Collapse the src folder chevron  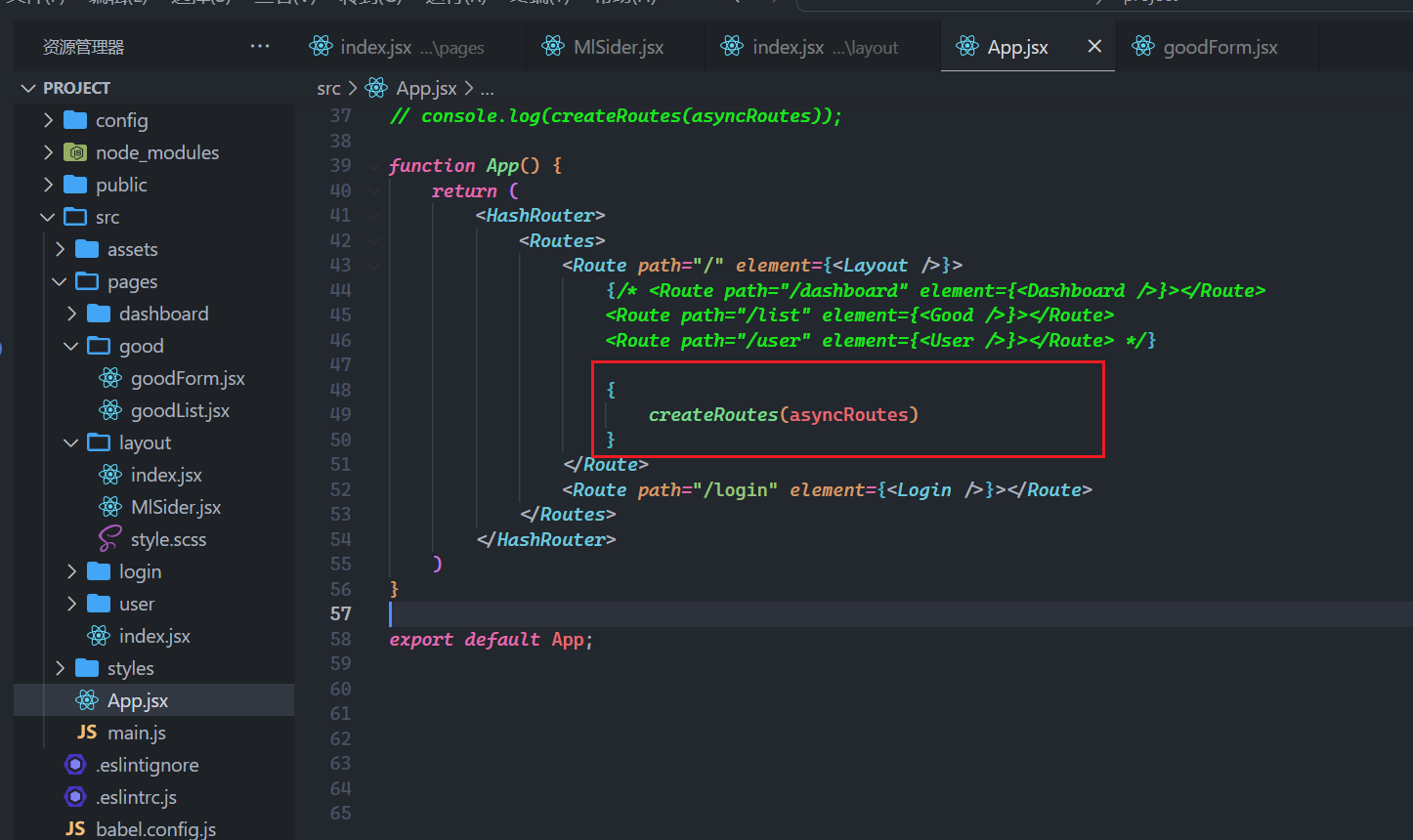pyautogui.click(x=49, y=217)
